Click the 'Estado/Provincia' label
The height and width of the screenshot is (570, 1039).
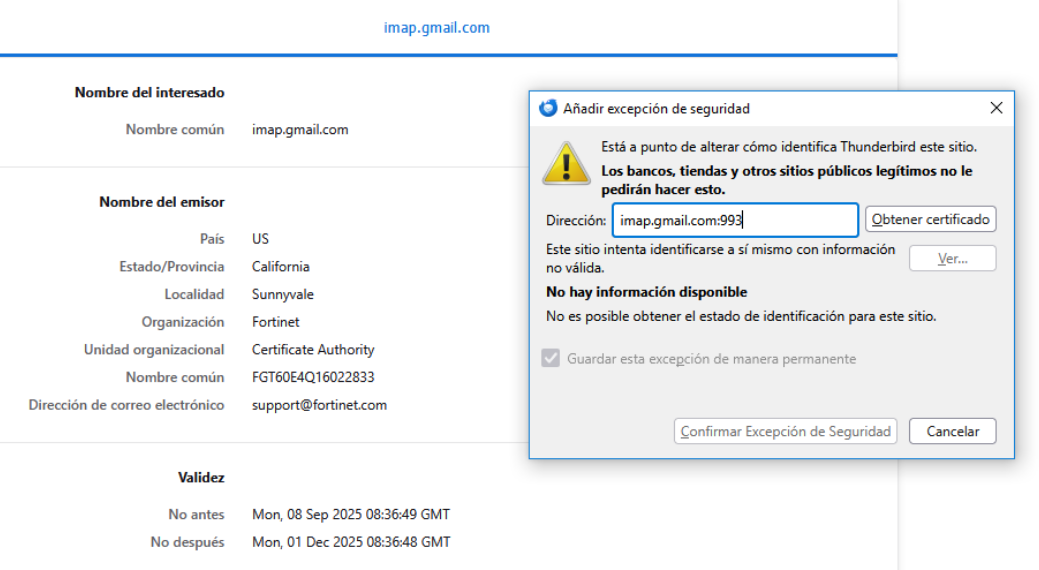(172, 266)
